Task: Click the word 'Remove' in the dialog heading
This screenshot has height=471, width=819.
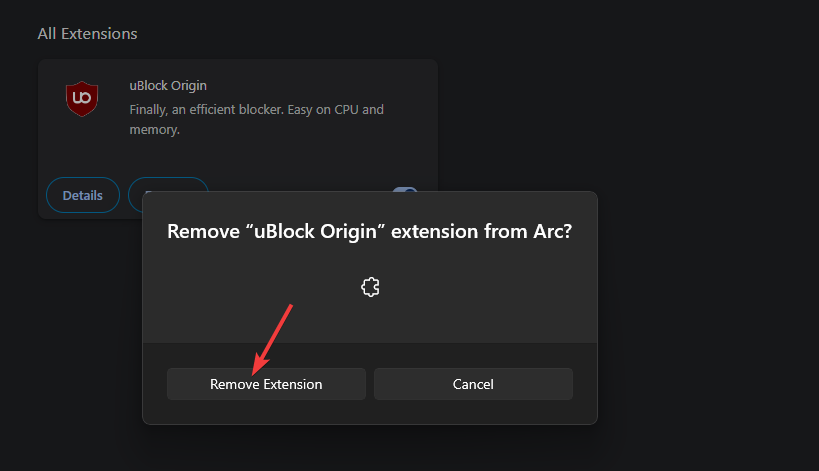Action: (203, 231)
